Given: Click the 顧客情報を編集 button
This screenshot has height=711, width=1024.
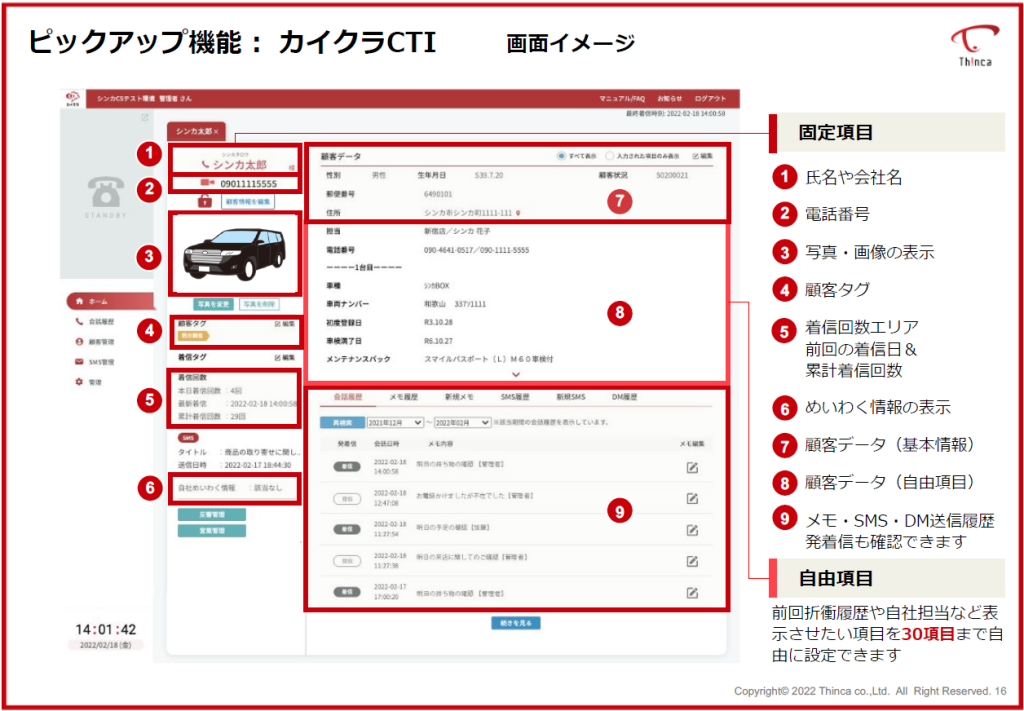Looking at the screenshot, I should [x=247, y=202].
